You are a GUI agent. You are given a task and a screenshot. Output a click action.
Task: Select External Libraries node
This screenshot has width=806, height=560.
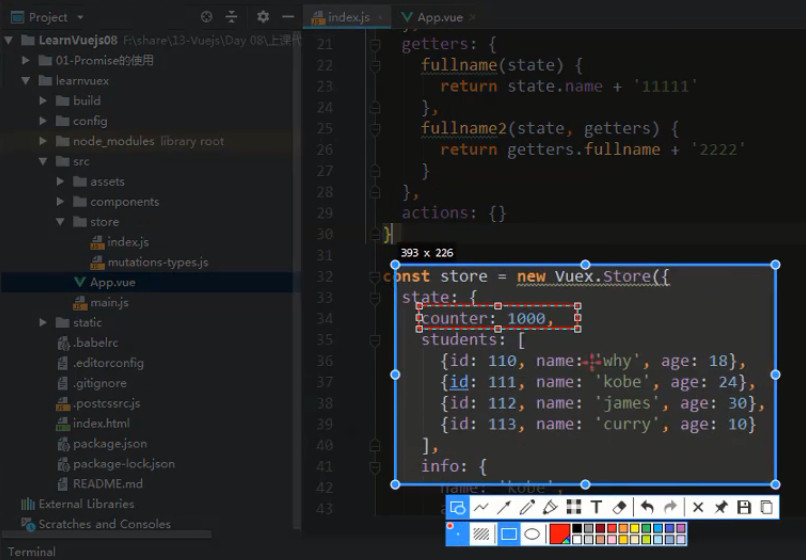(x=78, y=504)
